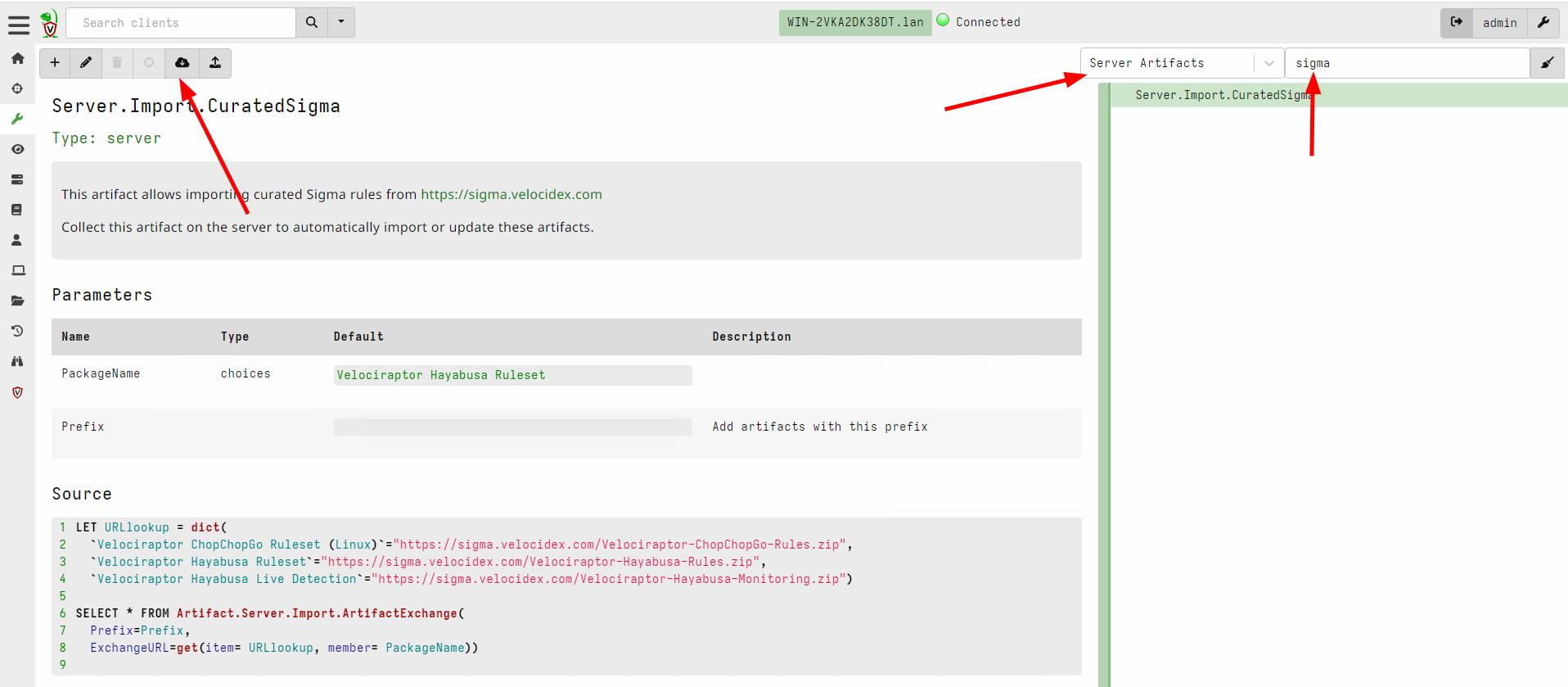This screenshot has width=1568, height=687.
Task: Open Hunt Manager crosshair sidebar icon
Action: coord(17,88)
